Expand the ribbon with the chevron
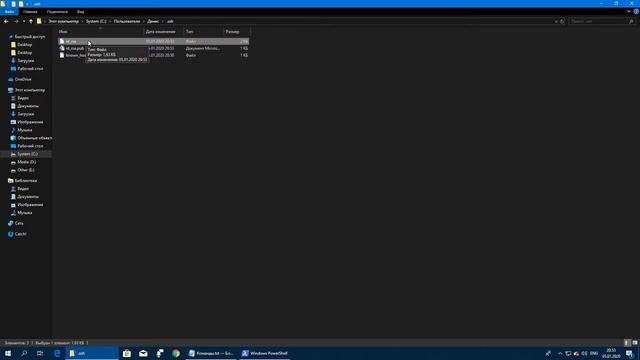 point(629,11)
